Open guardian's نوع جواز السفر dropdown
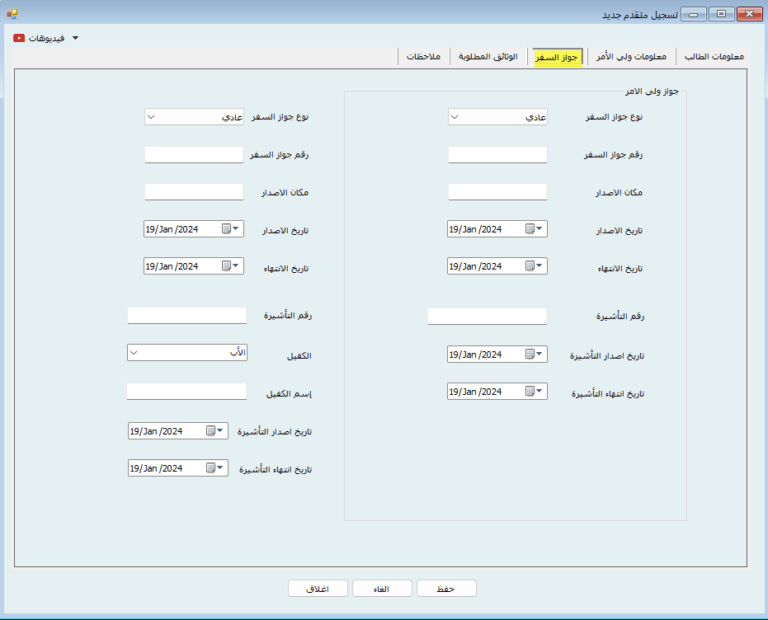Screen dimensions: 768x620 pos(497,117)
